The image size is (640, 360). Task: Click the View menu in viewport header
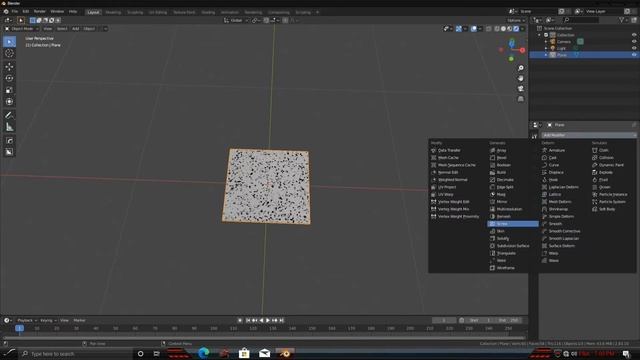coord(48,29)
